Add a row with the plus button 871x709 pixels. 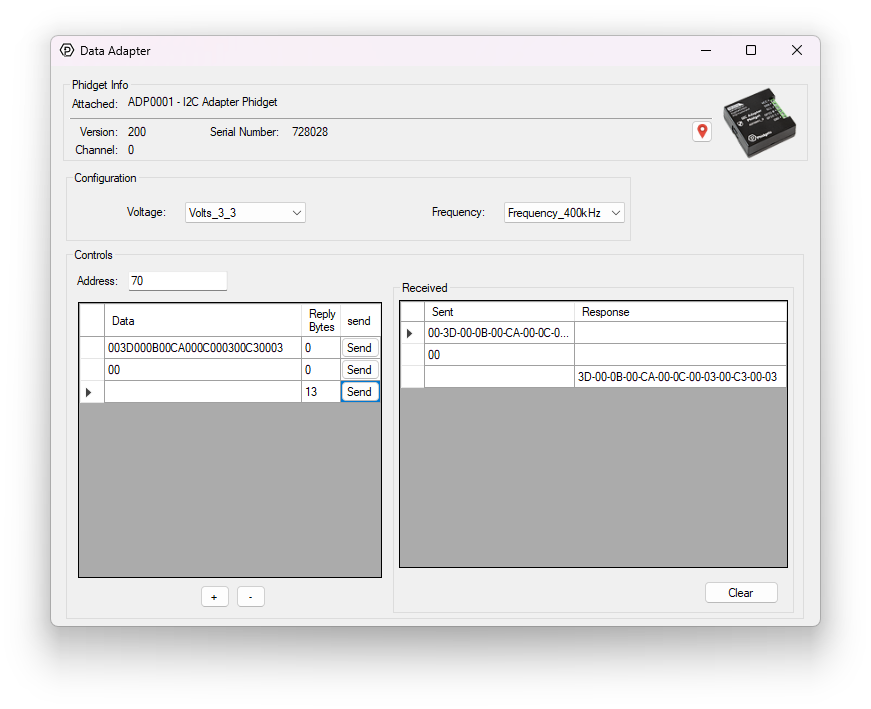click(x=214, y=597)
